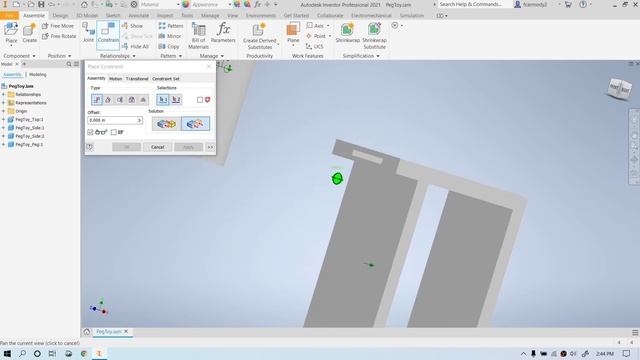The image size is (640, 360).
Task: Click Create Derived Substitutes
Action: pos(260,36)
